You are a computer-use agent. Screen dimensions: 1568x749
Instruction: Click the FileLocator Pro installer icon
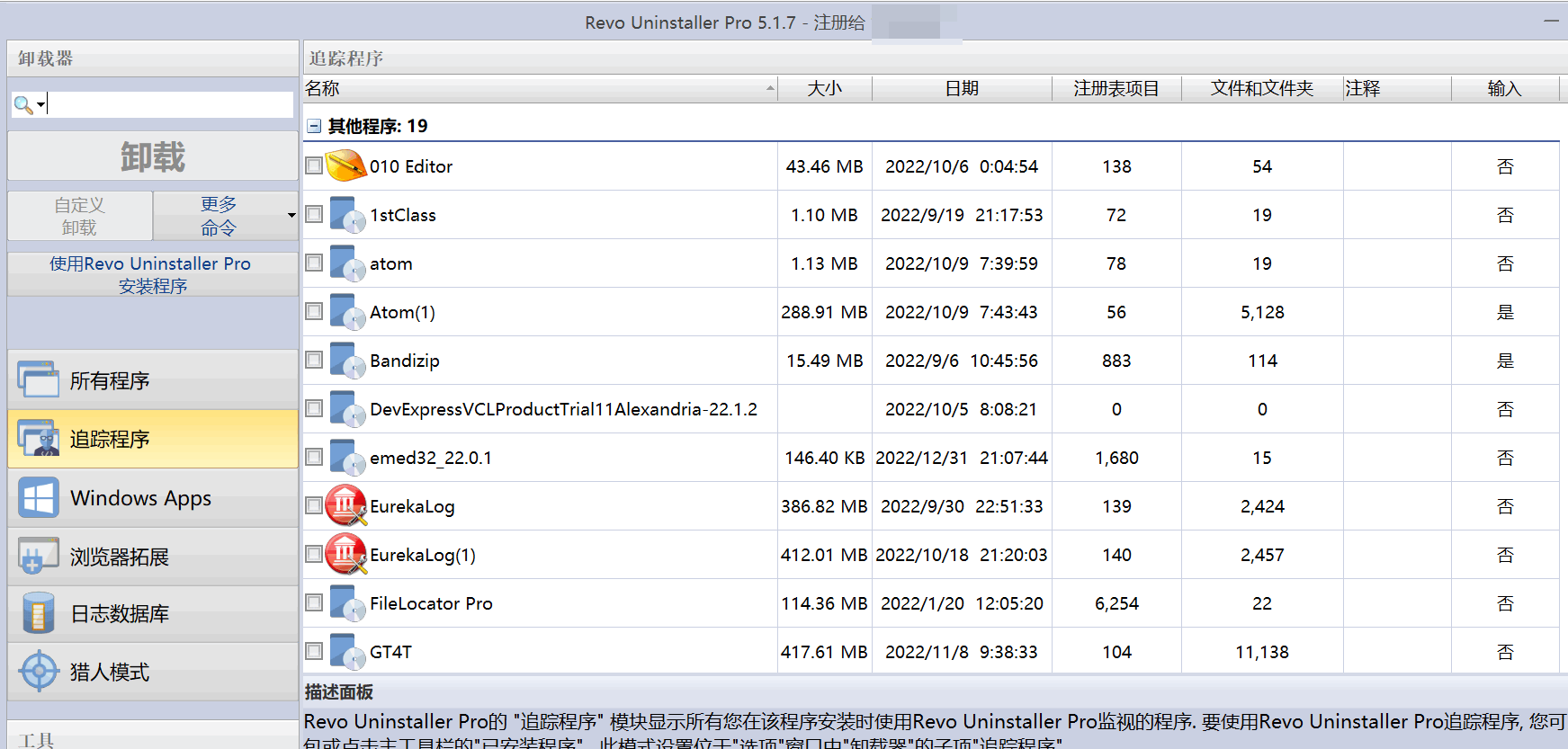click(x=347, y=603)
